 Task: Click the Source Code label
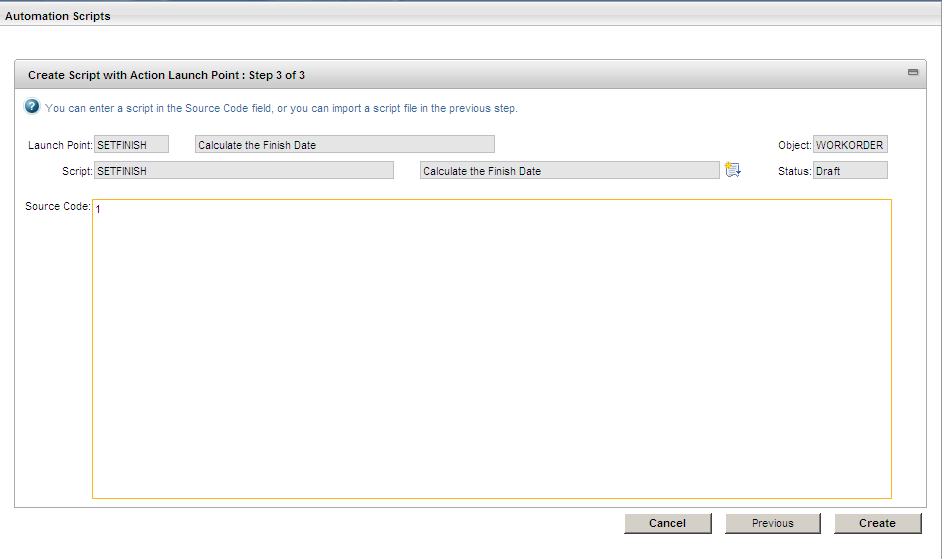point(58,206)
